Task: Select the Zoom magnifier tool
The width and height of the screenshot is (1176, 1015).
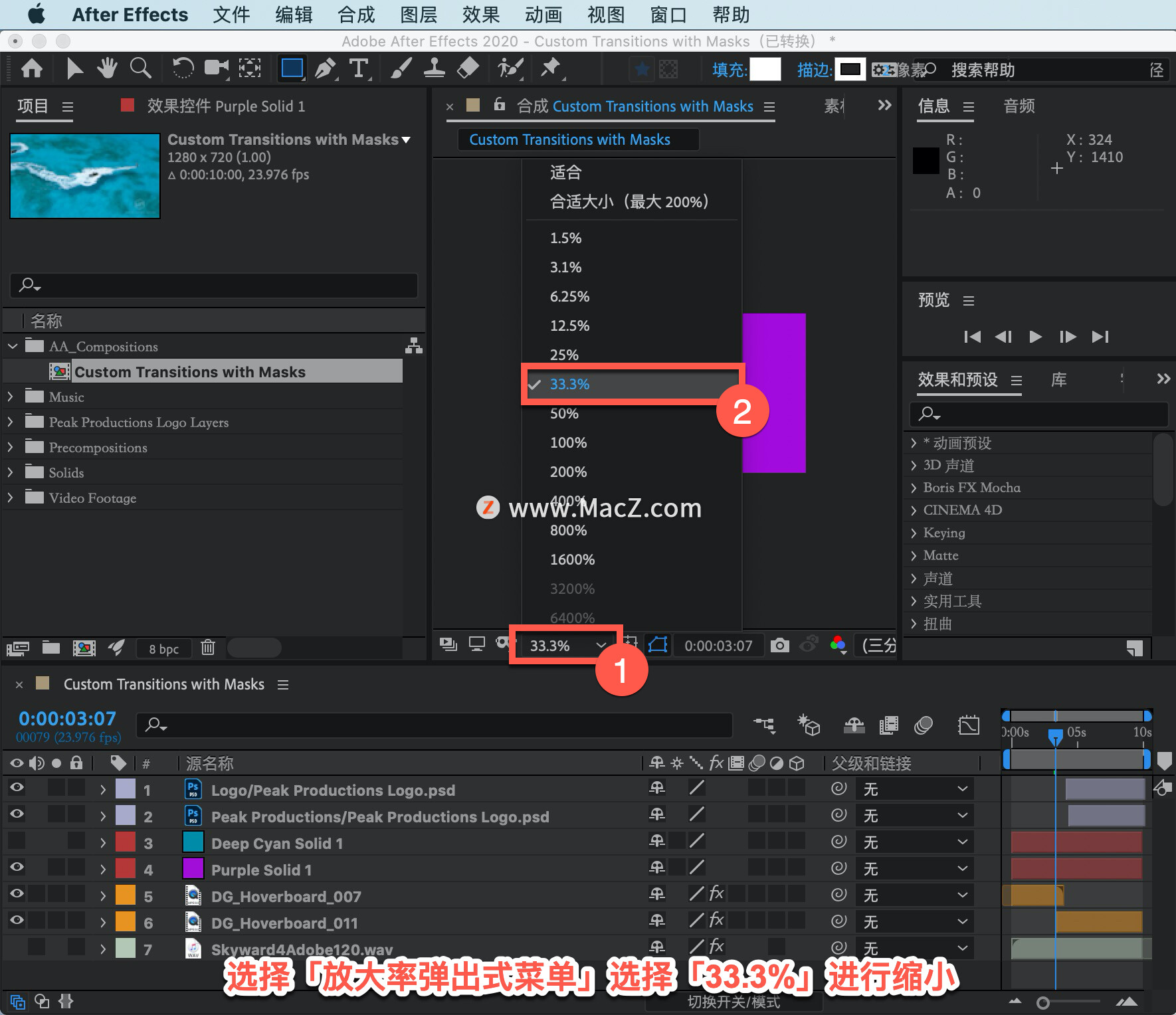Action: click(x=140, y=68)
